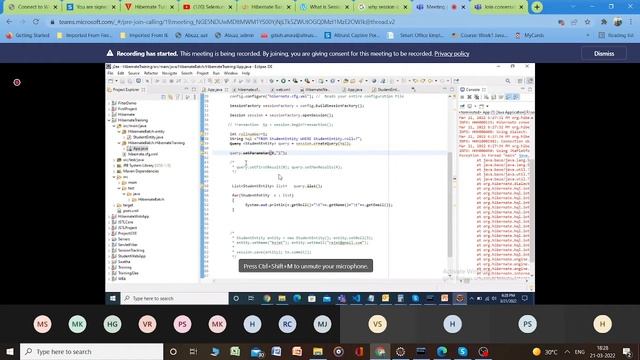Screen dimensions: 640x360
Task: Select participant avatar RC
Action: tap(287, 324)
